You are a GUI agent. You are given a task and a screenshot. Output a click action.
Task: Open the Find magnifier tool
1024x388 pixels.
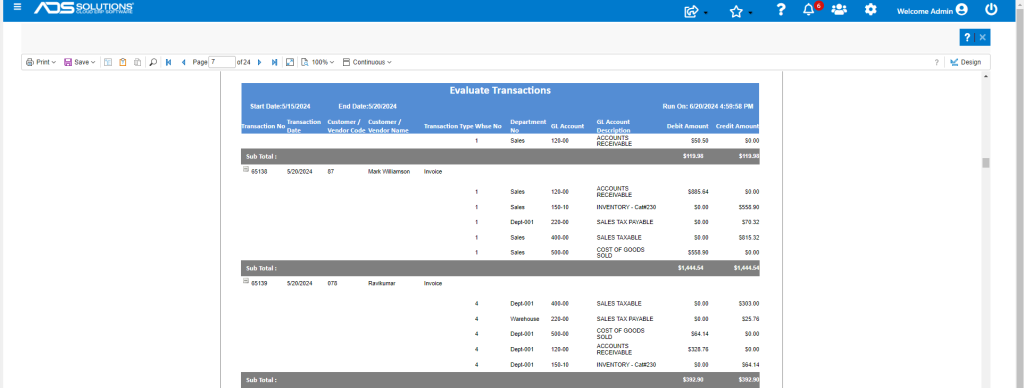pos(153,62)
